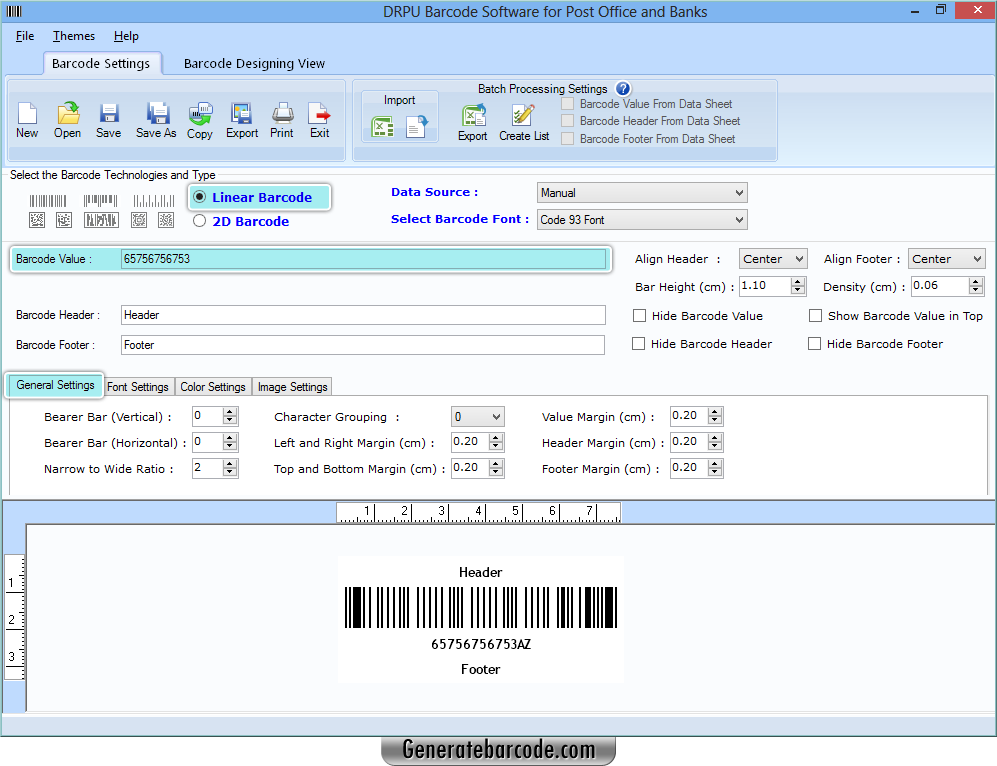Check Show Barcode Value in Top
The image size is (997, 766).
pyautogui.click(x=815, y=316)
